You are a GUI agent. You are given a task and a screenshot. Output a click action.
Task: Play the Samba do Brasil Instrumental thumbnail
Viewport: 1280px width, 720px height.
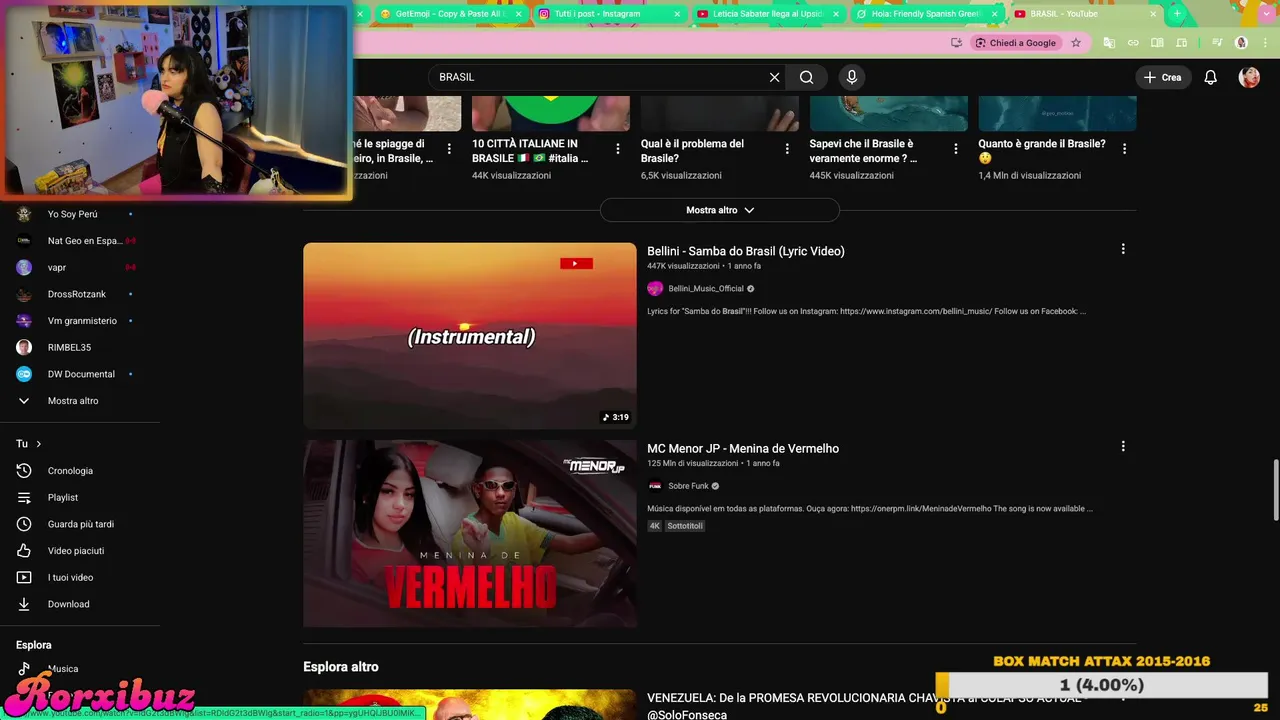(x=470, y=336)
